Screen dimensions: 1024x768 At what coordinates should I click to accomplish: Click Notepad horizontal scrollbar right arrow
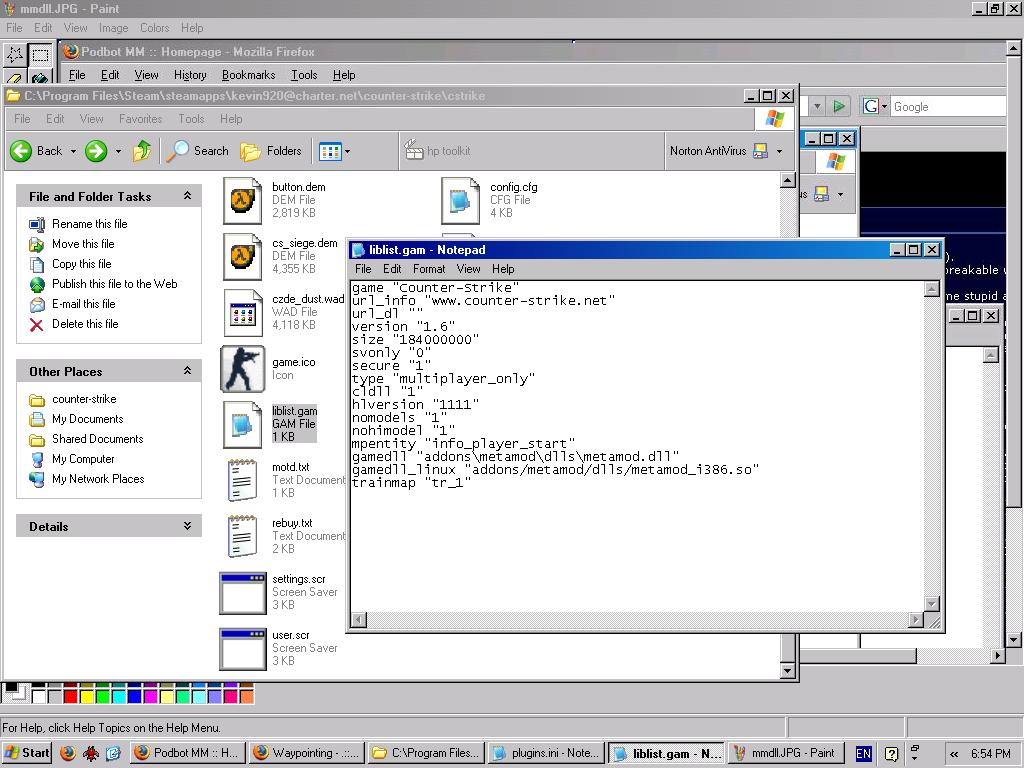(916, 619)
